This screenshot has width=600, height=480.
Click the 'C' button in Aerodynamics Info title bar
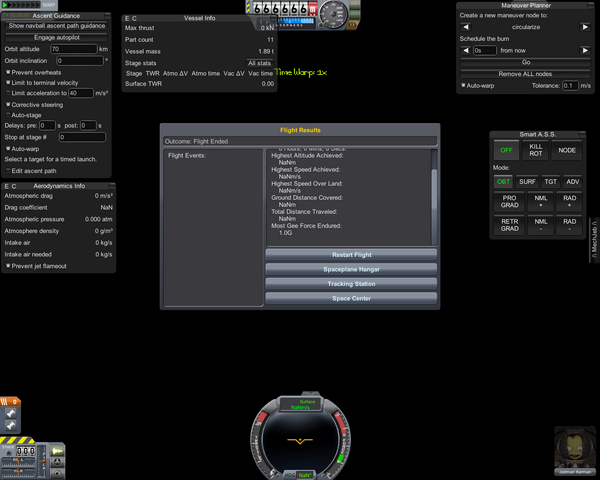tap(14, 186)
